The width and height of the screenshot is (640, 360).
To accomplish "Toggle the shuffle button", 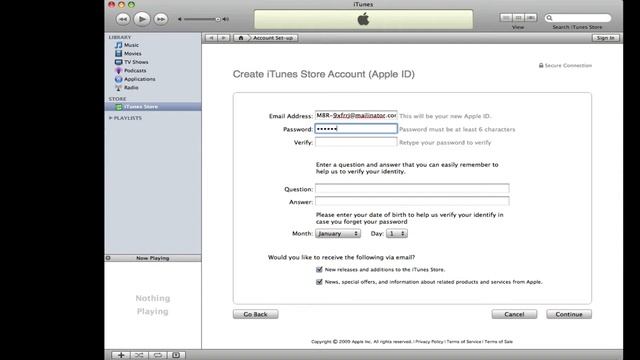I will 139,355.
